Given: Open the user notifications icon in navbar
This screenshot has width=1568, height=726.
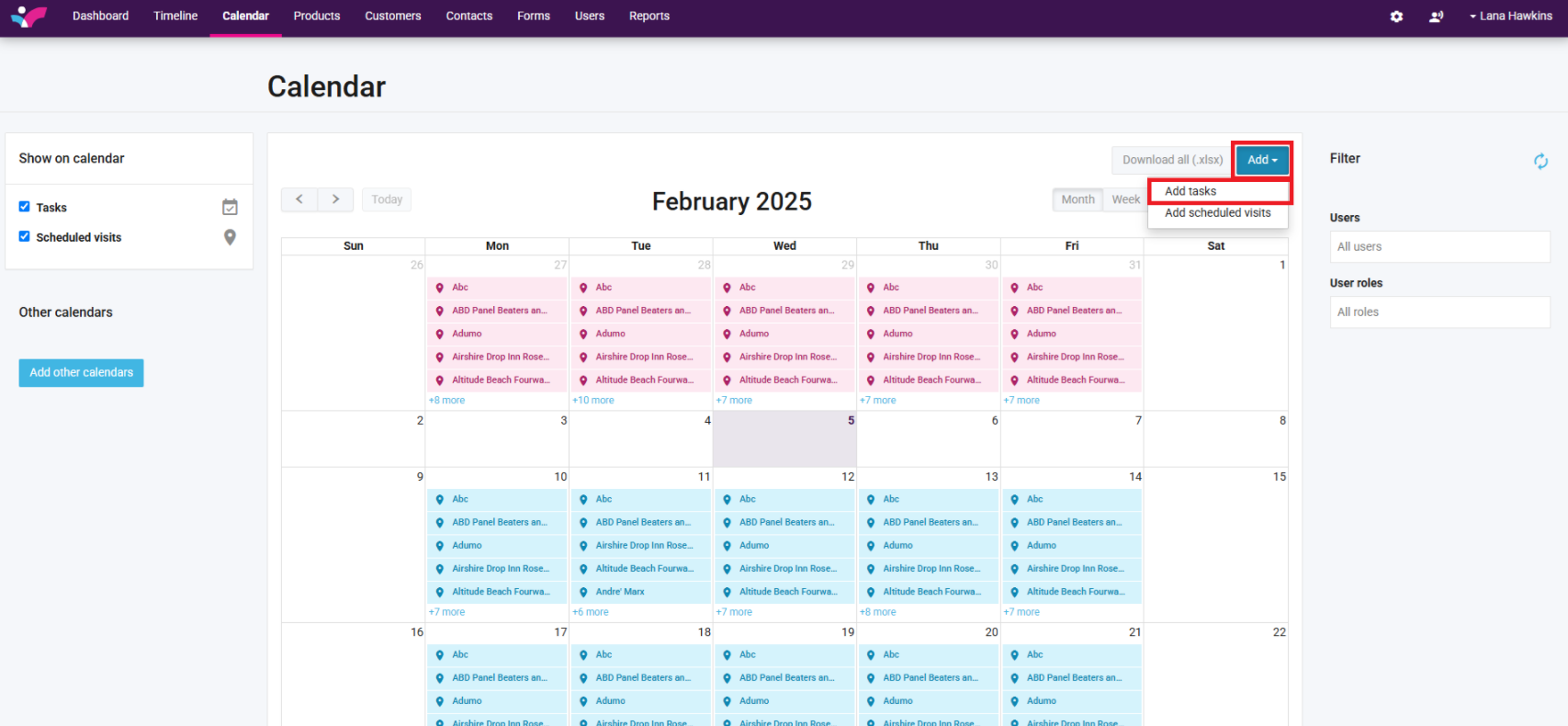Looking at the screenshot, I should coord(1436,17).
